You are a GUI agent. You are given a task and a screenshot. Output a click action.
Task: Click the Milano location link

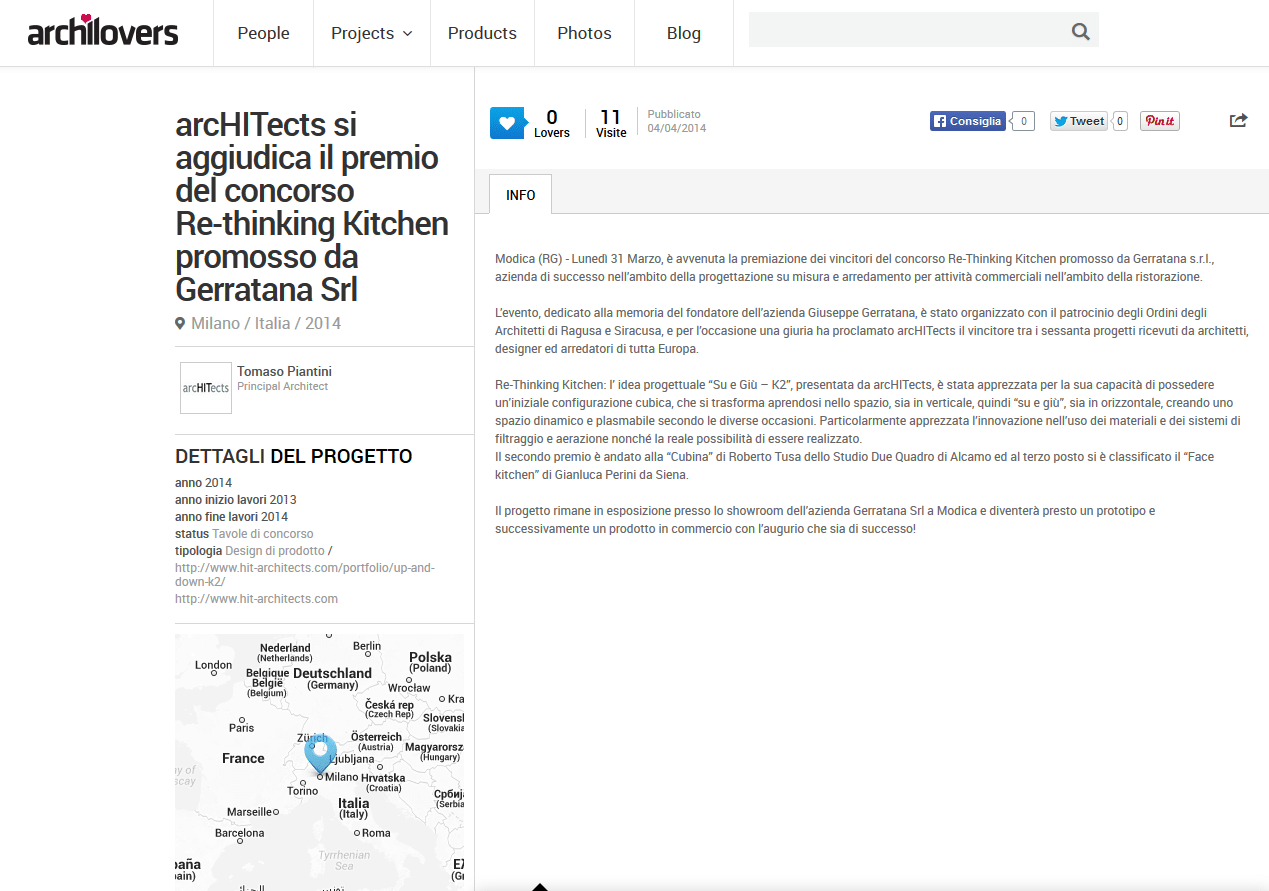tap(216, 323)
